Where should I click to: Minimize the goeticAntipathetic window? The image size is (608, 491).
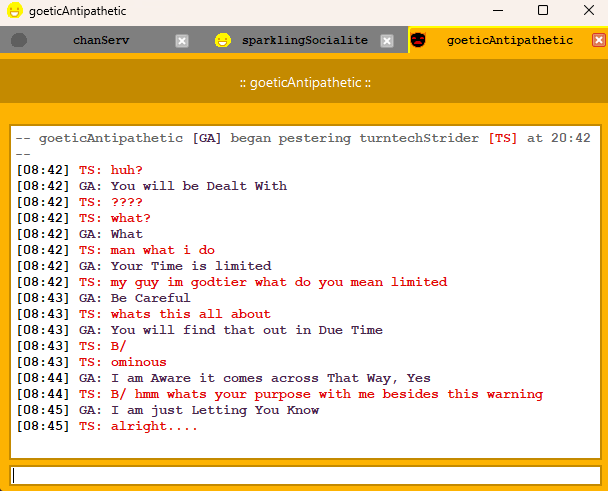click(x=498, y=10)
